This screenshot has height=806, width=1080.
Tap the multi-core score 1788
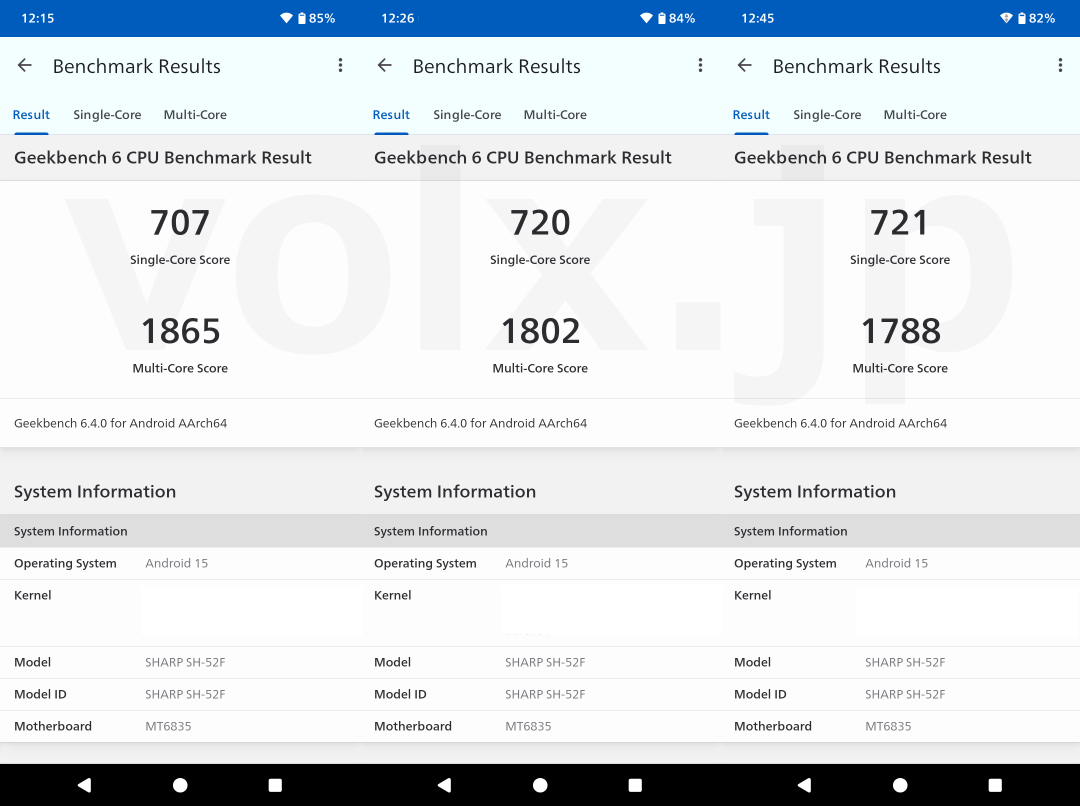901,331
